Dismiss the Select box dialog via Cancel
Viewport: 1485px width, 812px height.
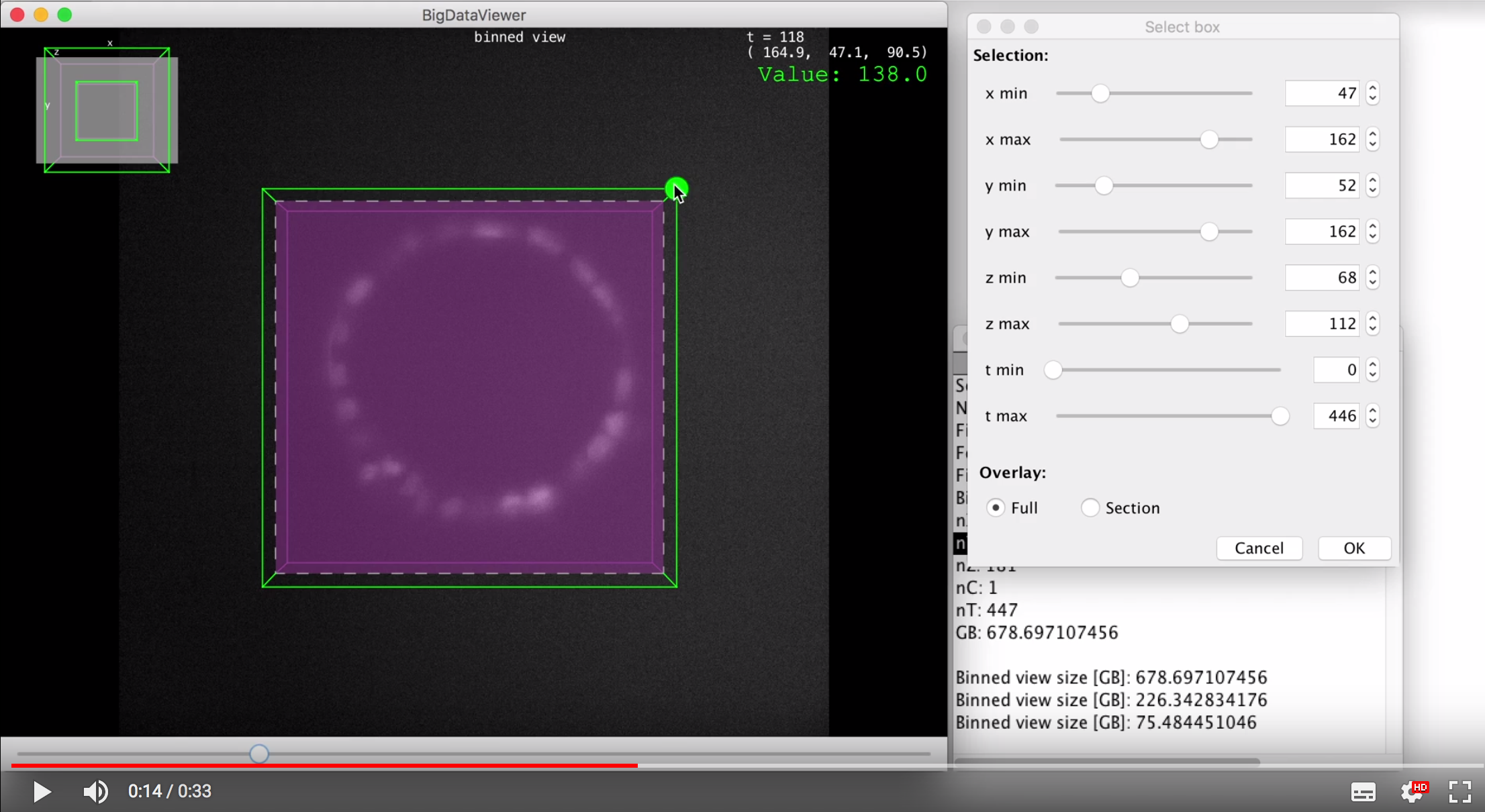click(1259, 548)
